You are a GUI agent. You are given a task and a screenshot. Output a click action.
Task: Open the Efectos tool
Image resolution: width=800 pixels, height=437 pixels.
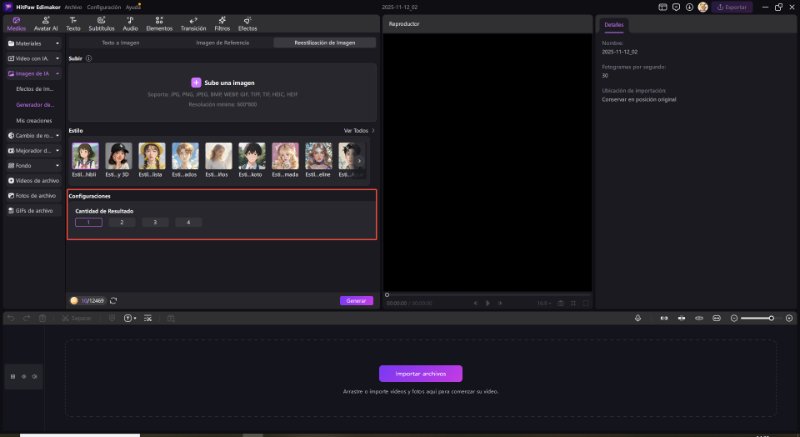247,24
